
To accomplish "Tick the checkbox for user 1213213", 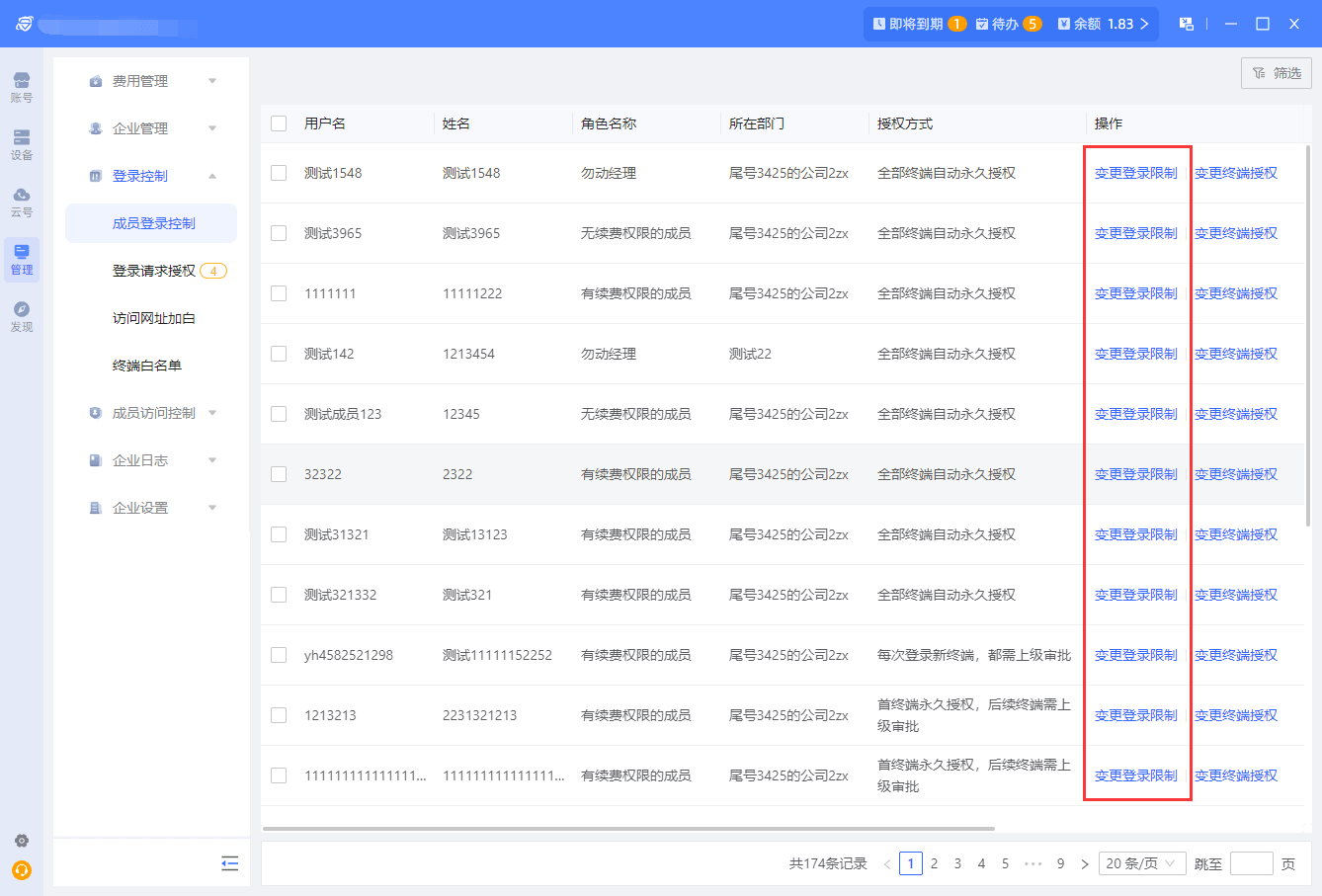I will click(x=279, y=715).
